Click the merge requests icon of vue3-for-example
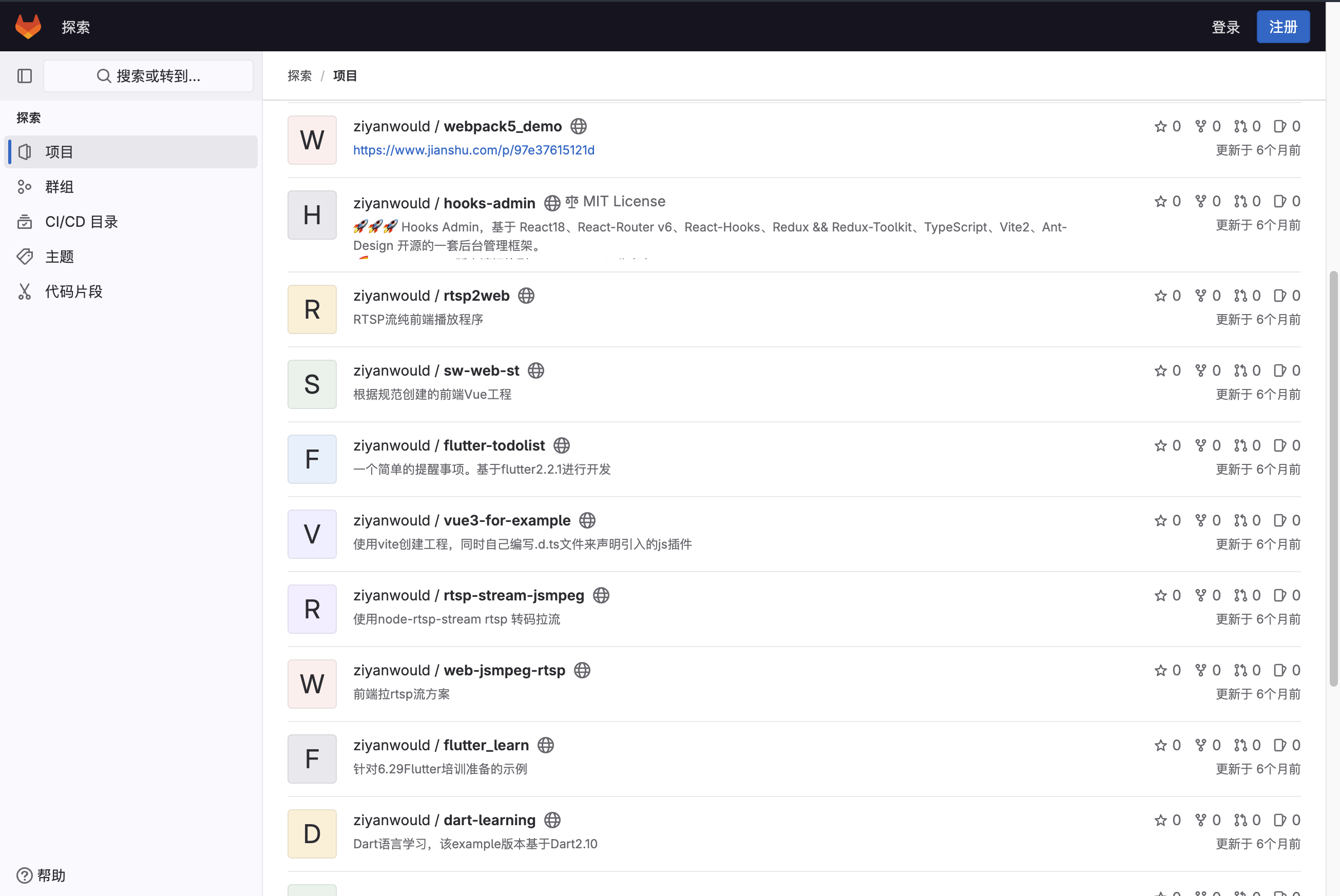This screenshot has width=1340, height=896. pyautogui.click(x=1240, y=520)
